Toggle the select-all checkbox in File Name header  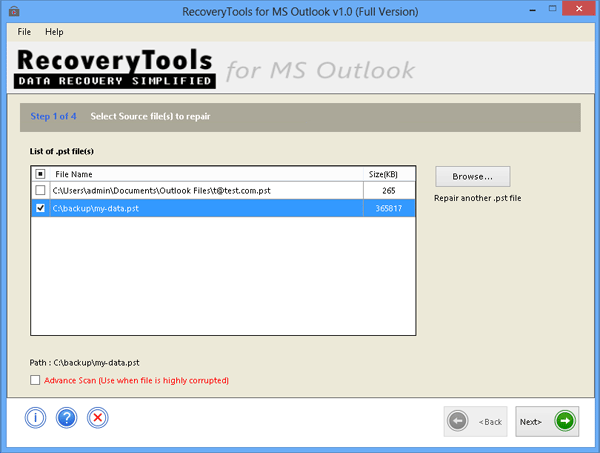click(x=40, y=174)
